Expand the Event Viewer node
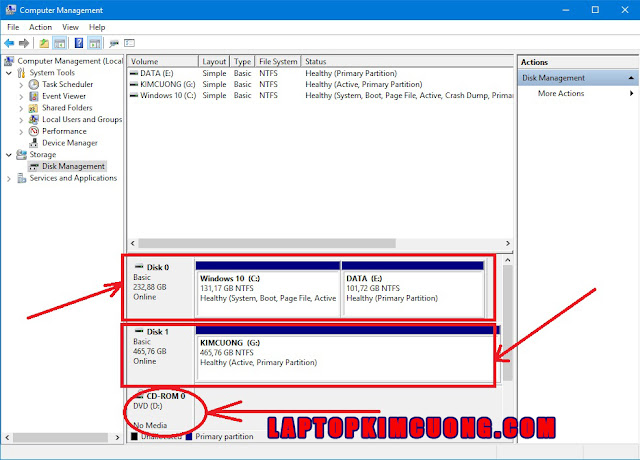Image resolution: width=640 pixels, height=460 pixels. (21, 96)
